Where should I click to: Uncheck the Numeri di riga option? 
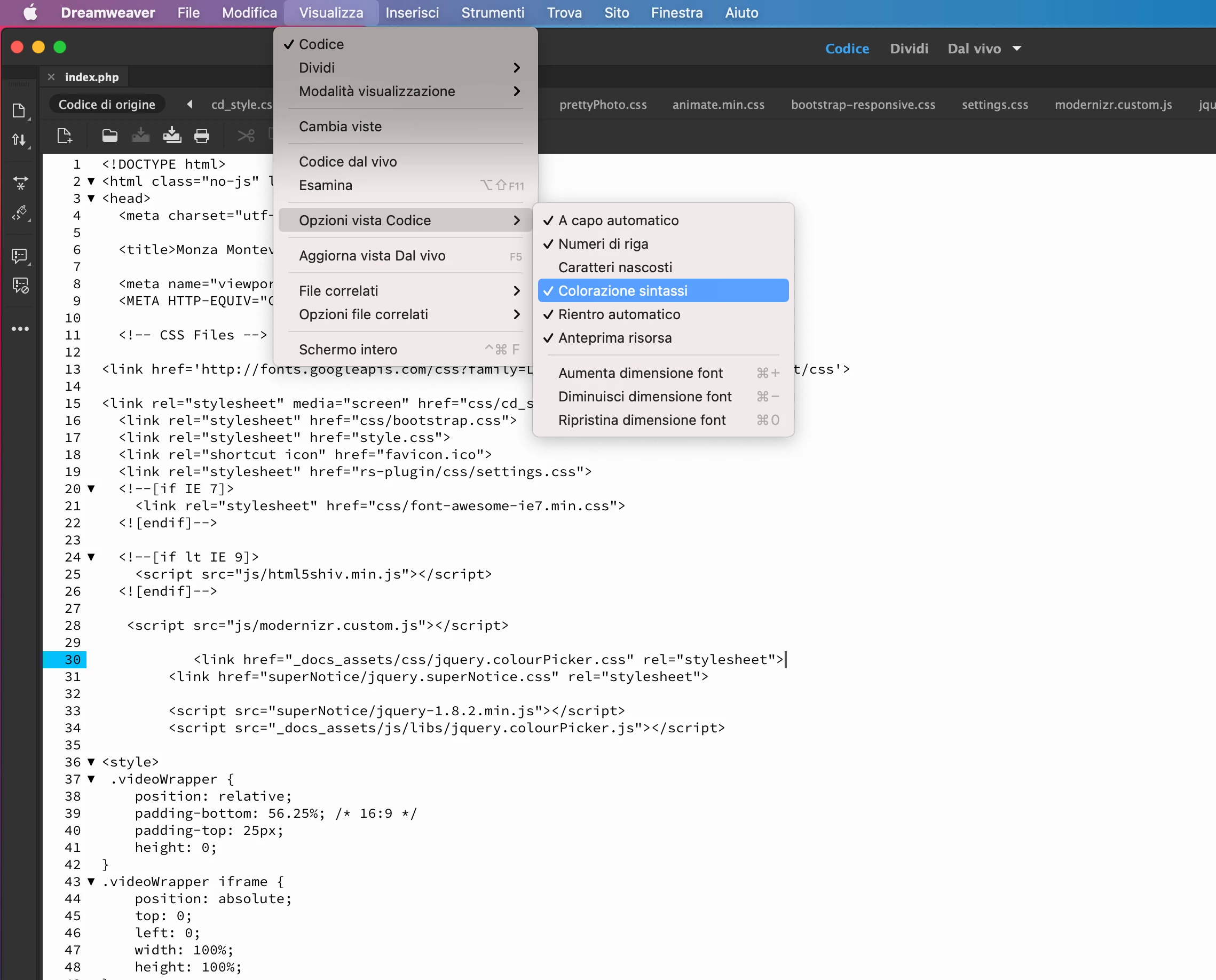point(603,244)
